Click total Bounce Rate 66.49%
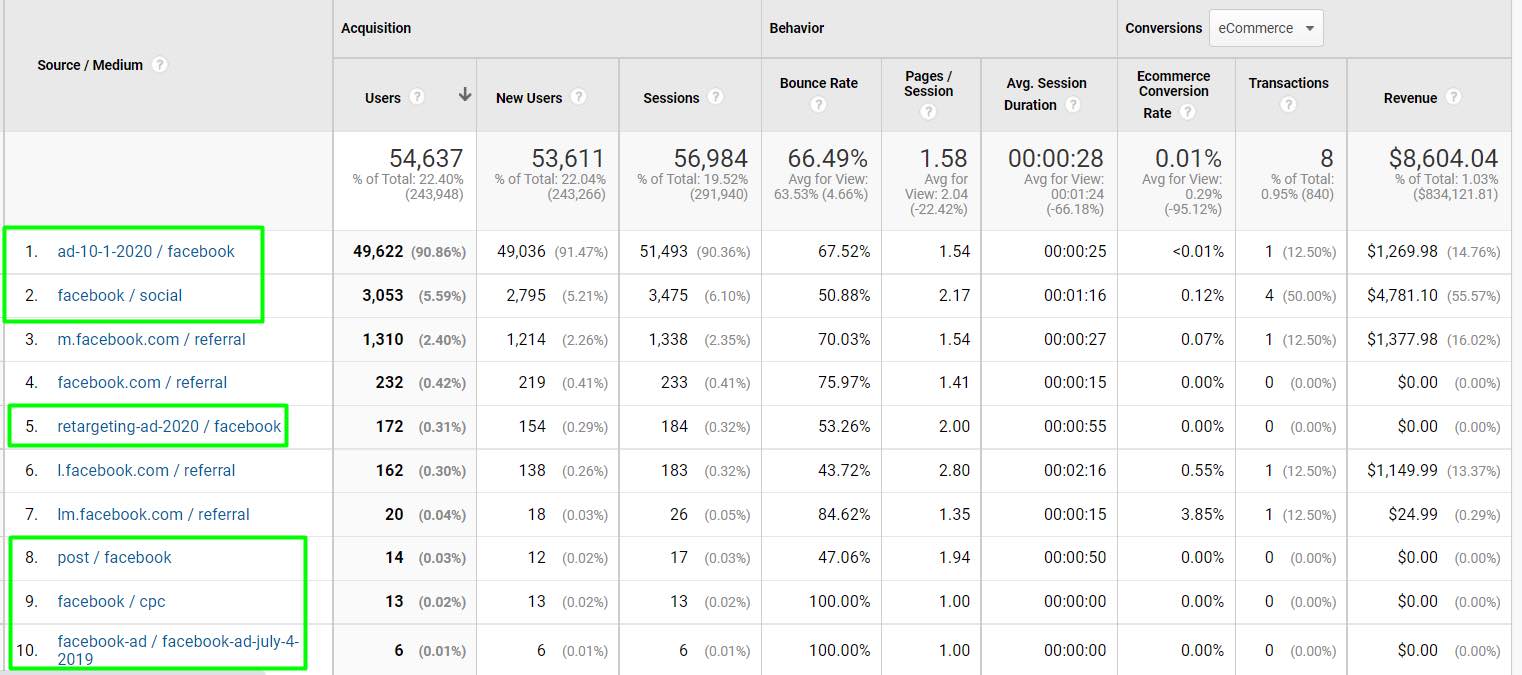Image resolution: width=1522 pixels, height=675 pixels. [x=827, y=158]
